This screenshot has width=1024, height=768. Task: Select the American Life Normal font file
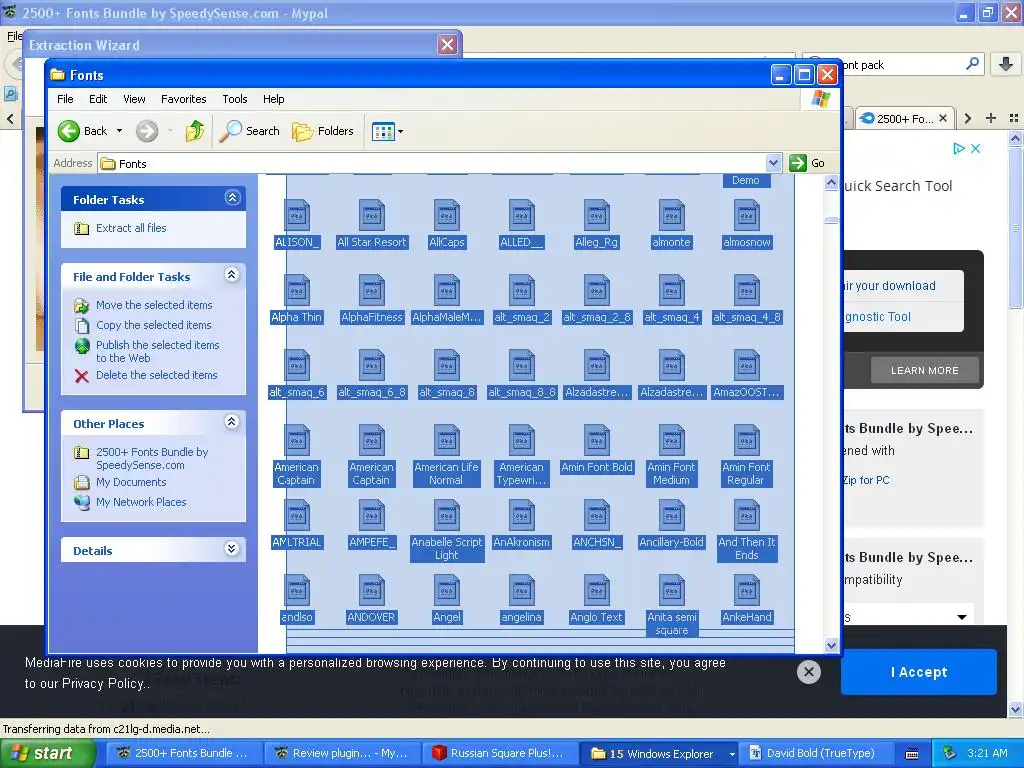point(447,456)
